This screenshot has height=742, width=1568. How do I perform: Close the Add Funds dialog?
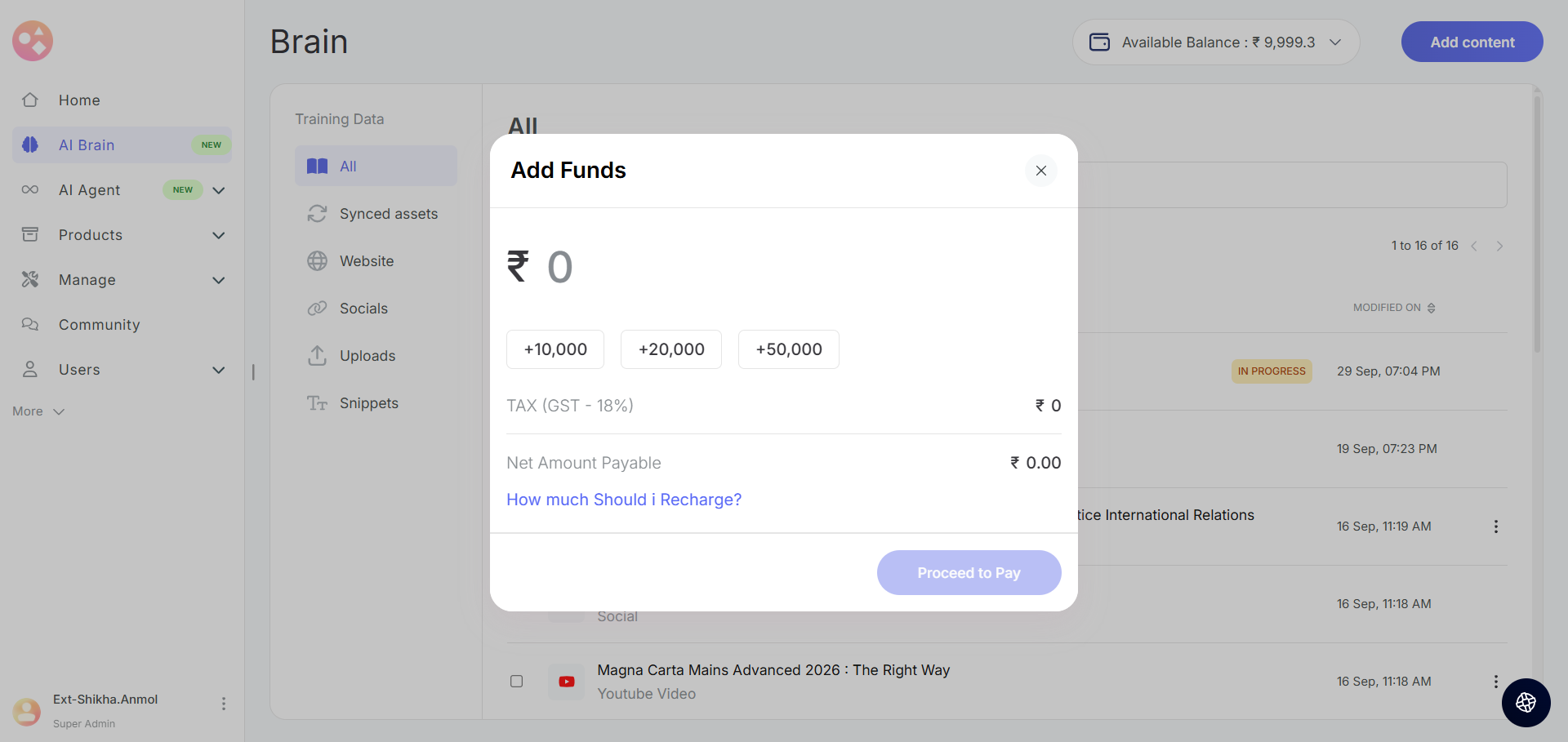pos(1040,171)
